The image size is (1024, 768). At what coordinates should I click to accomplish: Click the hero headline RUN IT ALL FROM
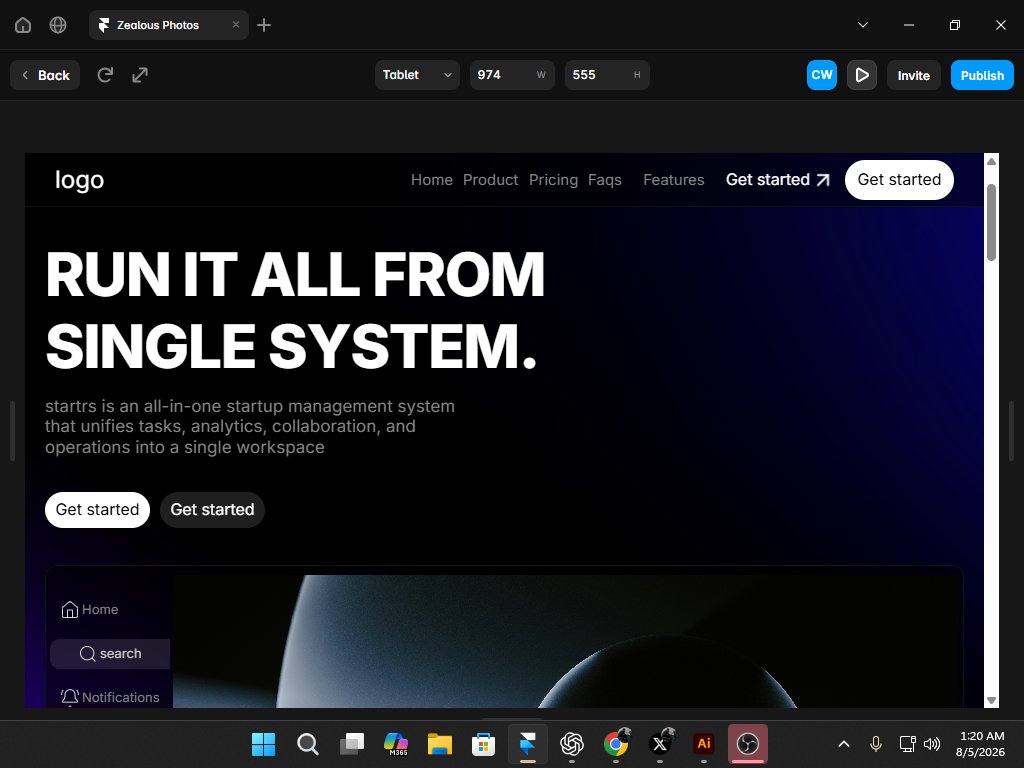(x=295, y=274)
